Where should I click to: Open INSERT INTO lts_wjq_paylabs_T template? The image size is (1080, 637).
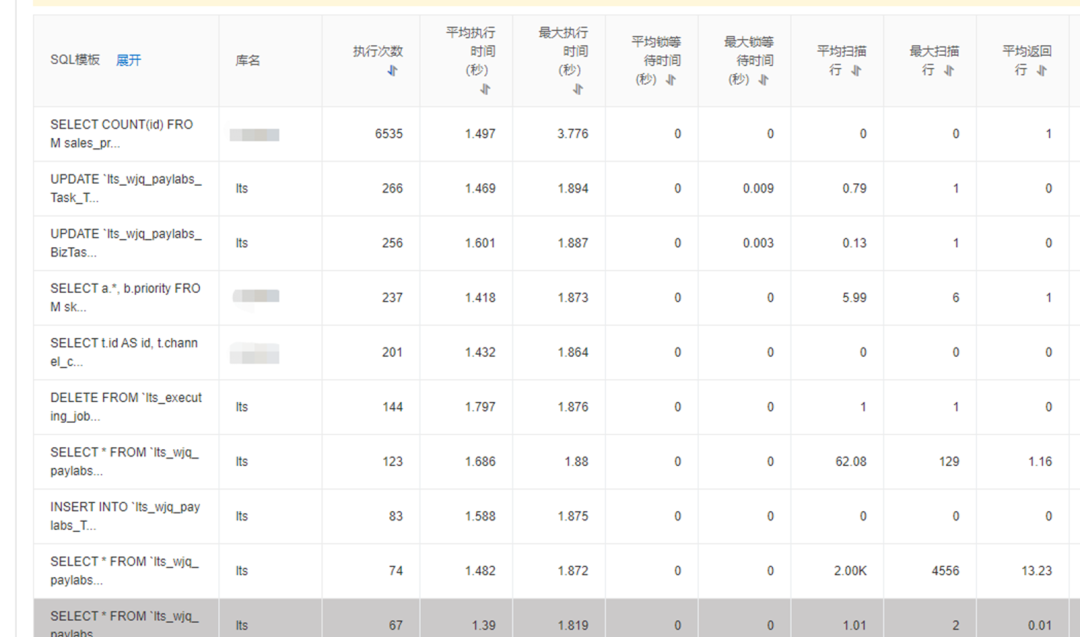125,516
